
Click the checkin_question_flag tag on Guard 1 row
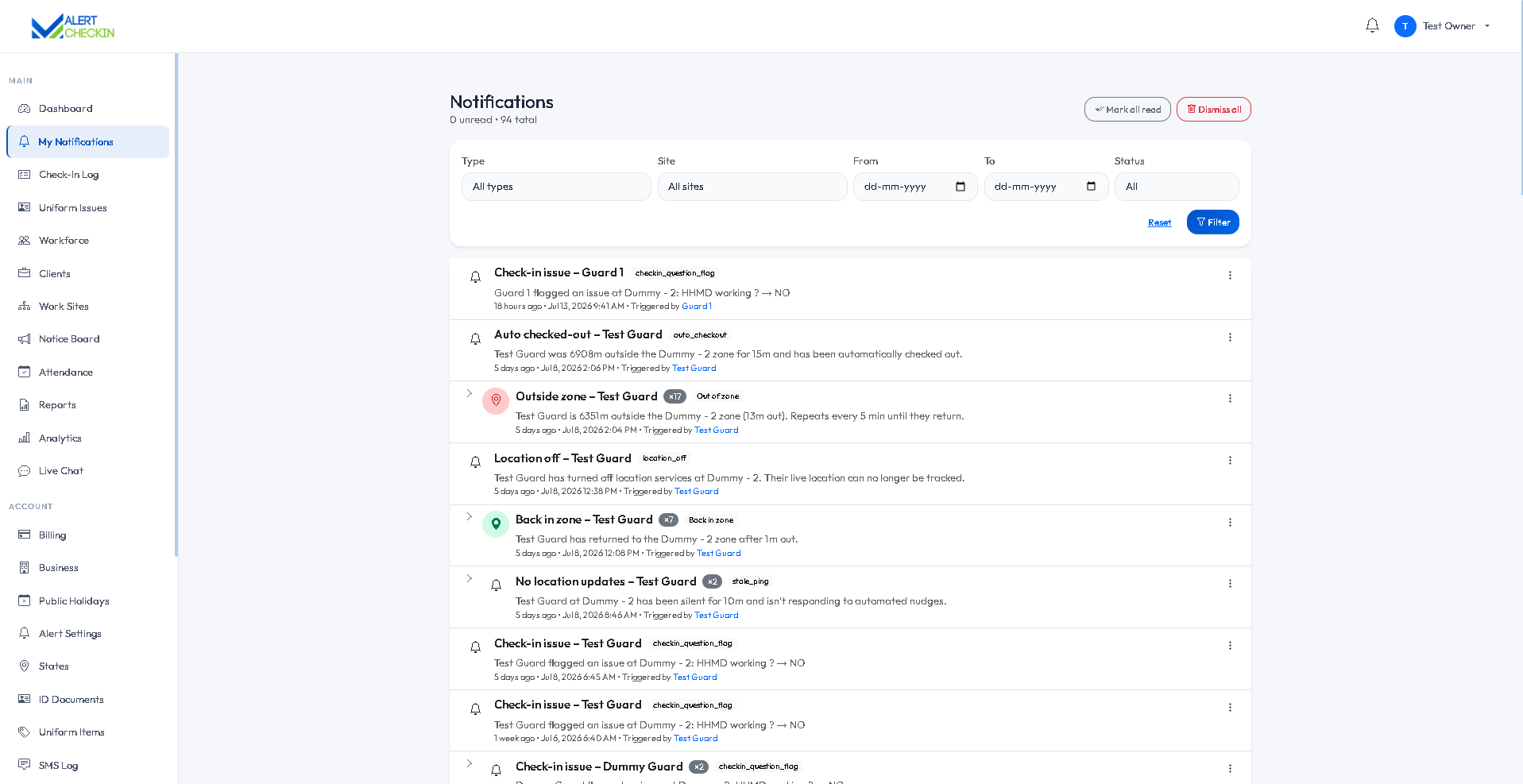[675, 273]
